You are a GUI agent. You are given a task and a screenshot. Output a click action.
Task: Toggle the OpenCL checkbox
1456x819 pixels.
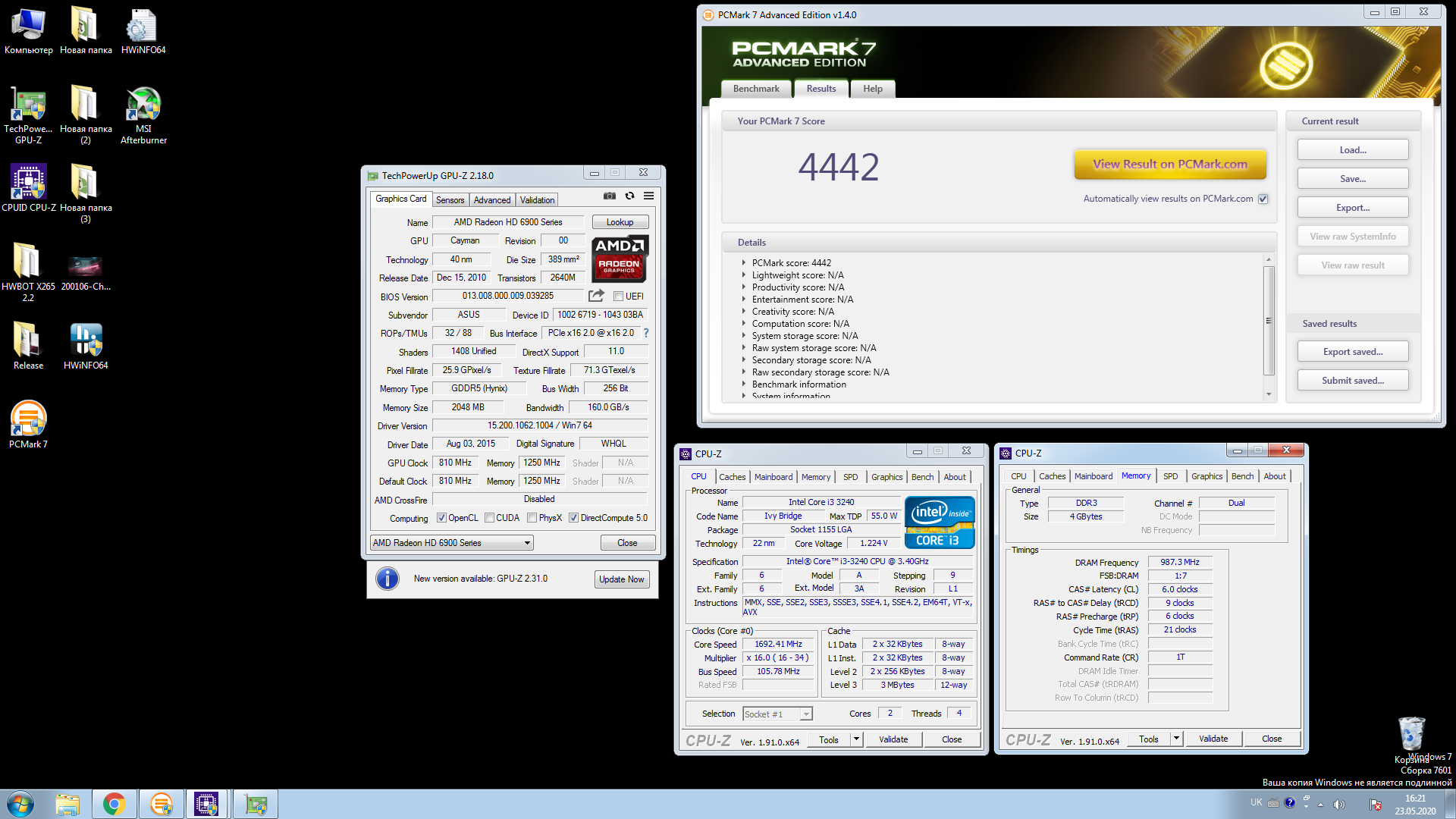pos(441,518)
